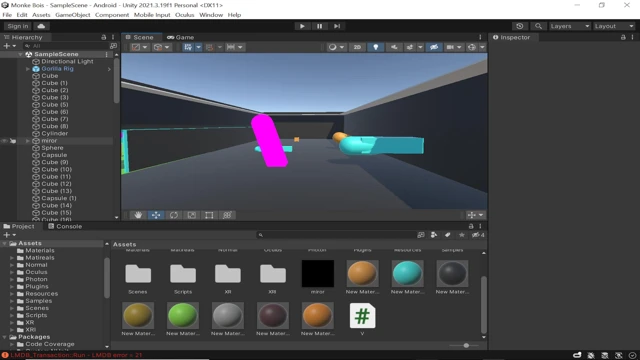Open the Layers dropdown
This screenshot has width=640, height=360.
point(569,26)
